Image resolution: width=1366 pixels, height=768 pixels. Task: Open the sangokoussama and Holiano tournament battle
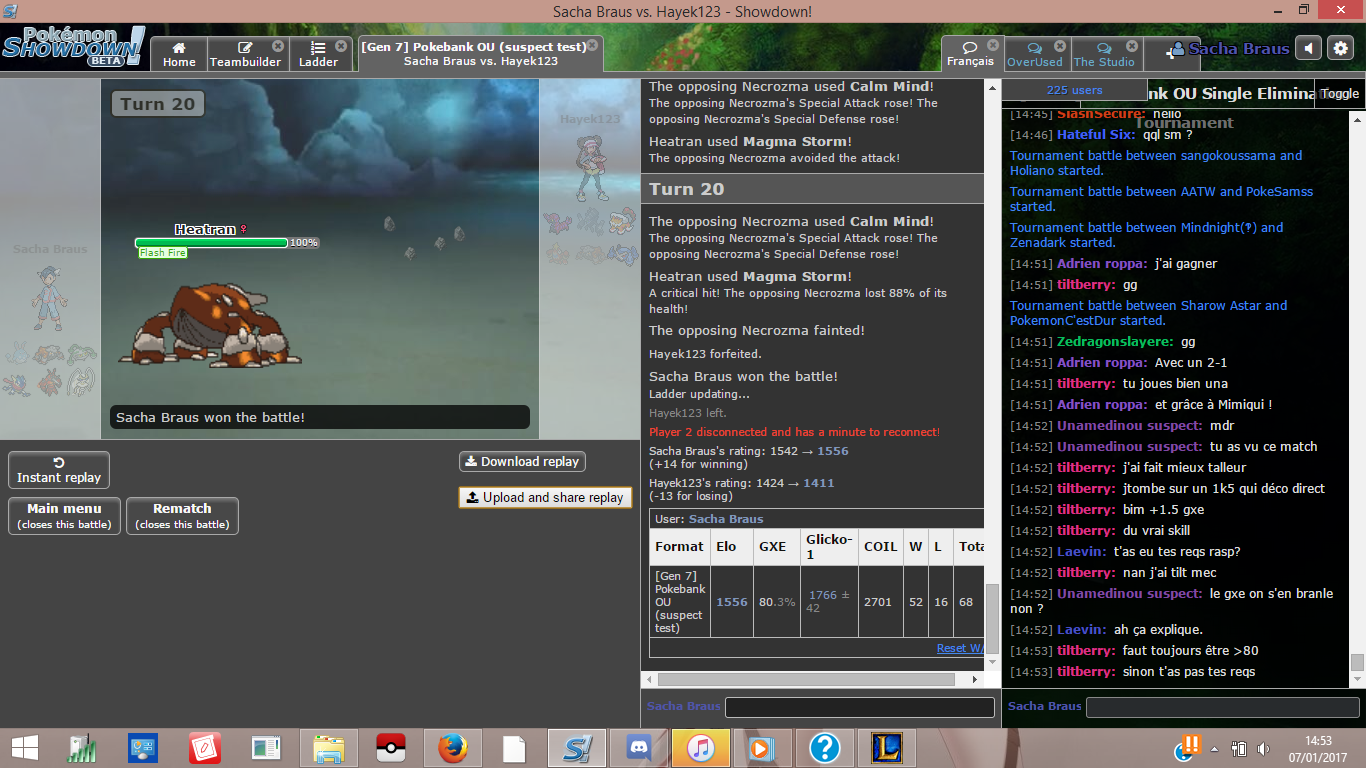pos(1156,163)
